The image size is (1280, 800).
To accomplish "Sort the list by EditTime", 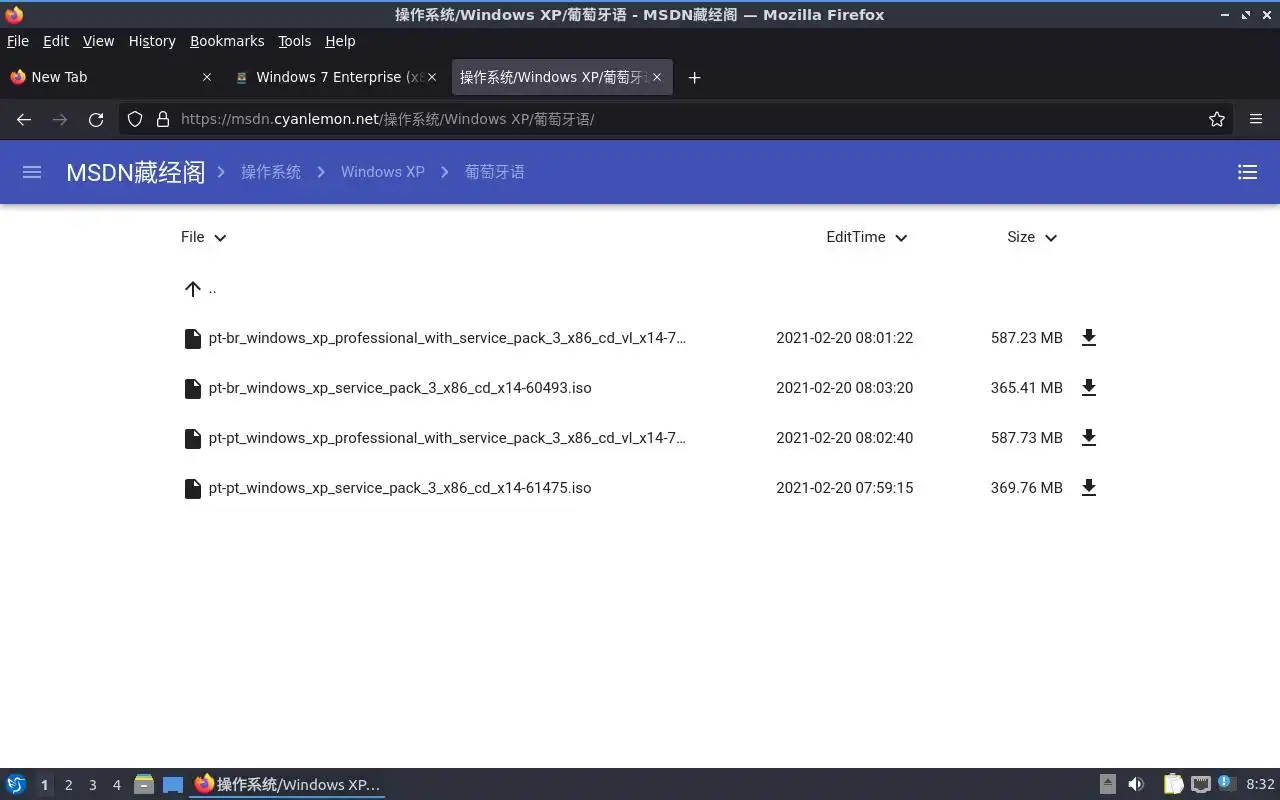I will (x=866, y=237).
